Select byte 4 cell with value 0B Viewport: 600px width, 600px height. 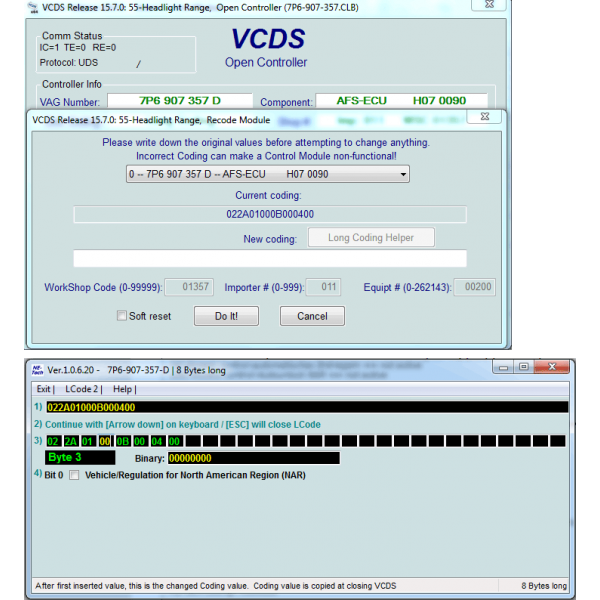pos(122,442)
